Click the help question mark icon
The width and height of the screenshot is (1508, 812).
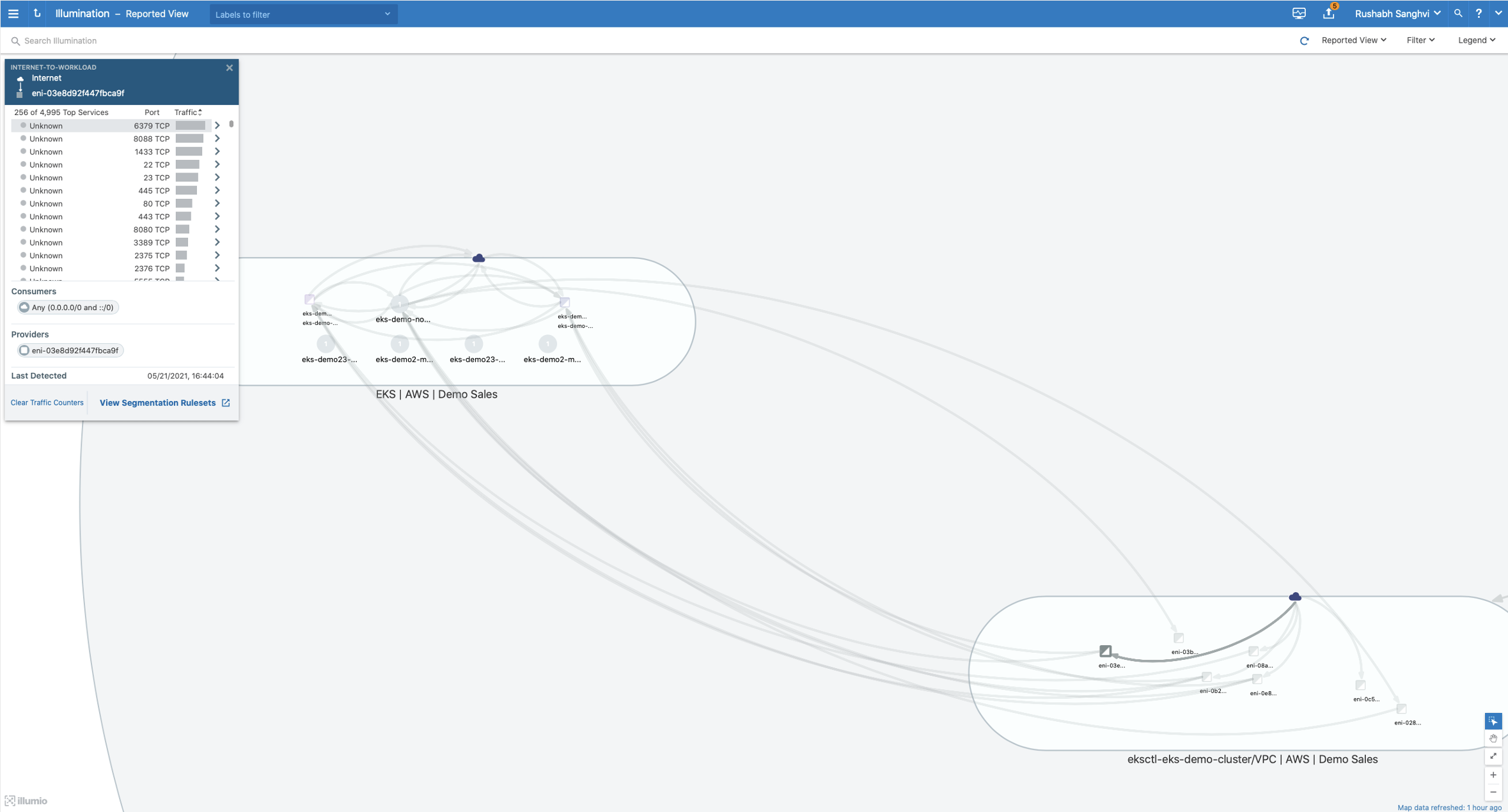(x=1479, y=13)
